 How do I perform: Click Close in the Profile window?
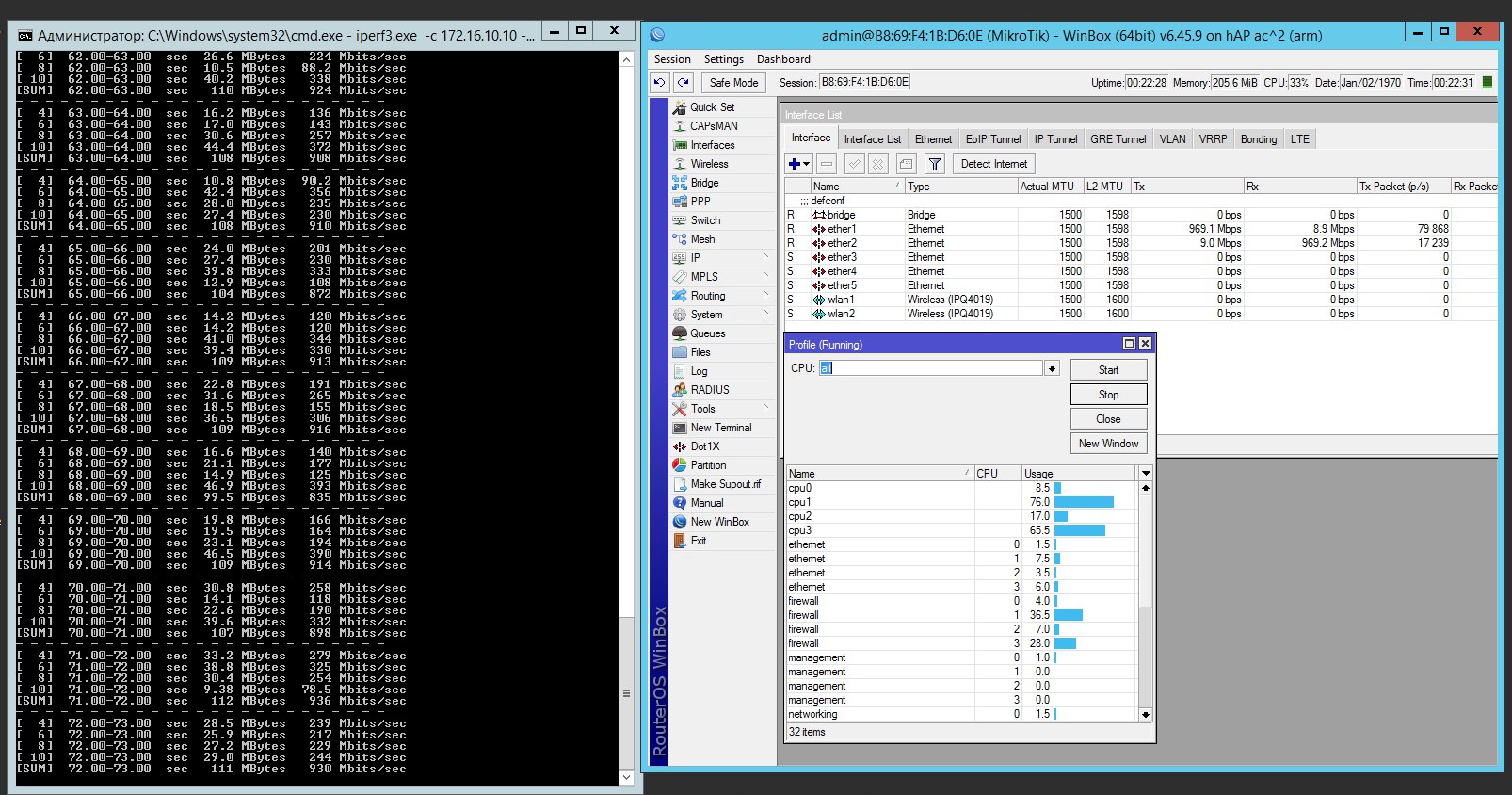[x=1108, y=419]
